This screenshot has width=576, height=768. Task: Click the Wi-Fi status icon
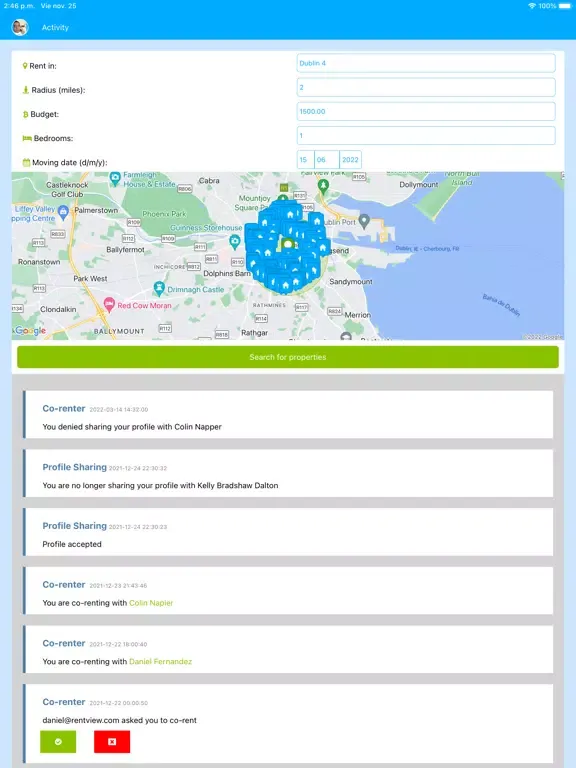[x=532, y=6]
